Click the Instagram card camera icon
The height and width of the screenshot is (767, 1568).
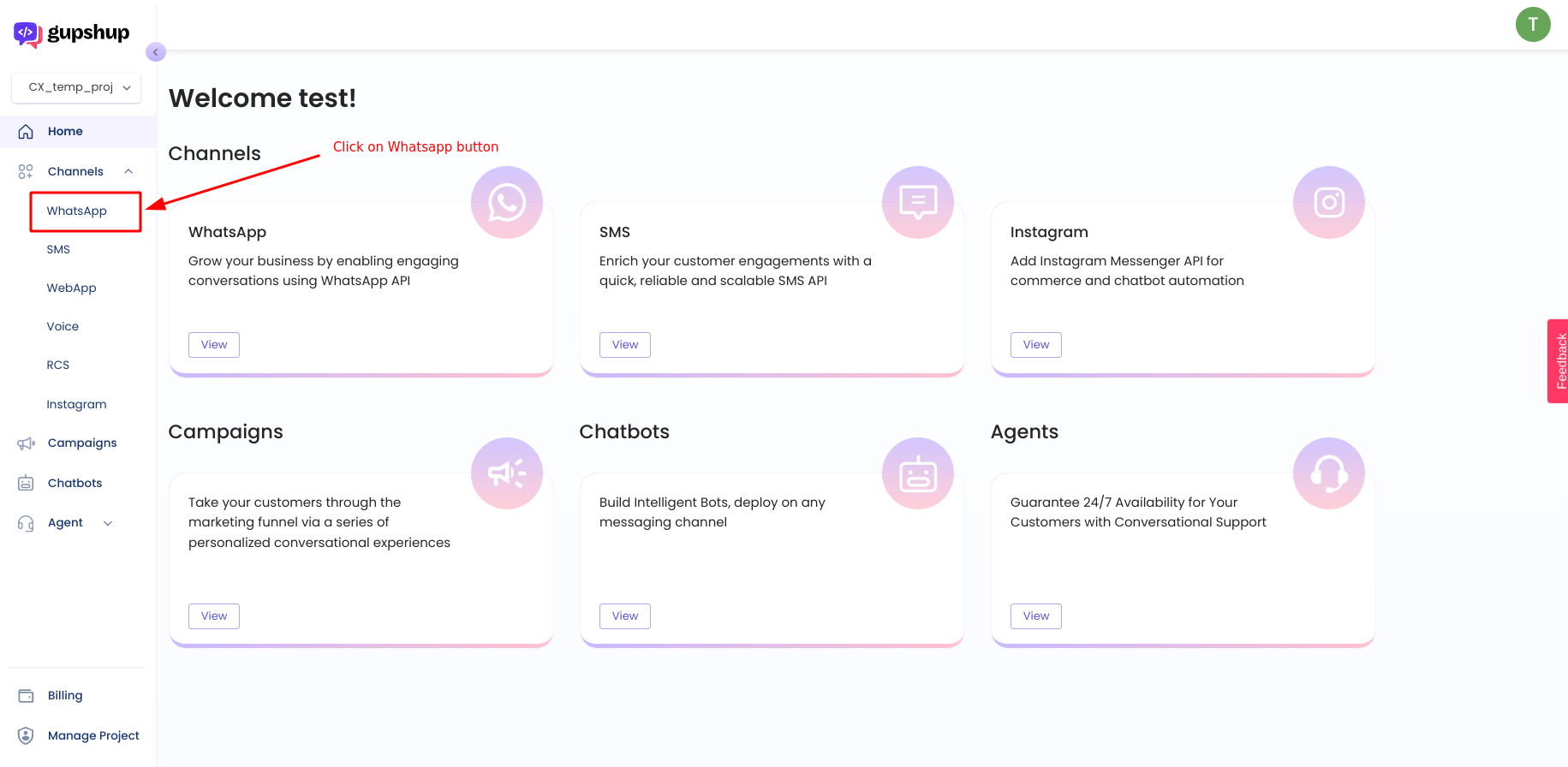(1329, 203)
